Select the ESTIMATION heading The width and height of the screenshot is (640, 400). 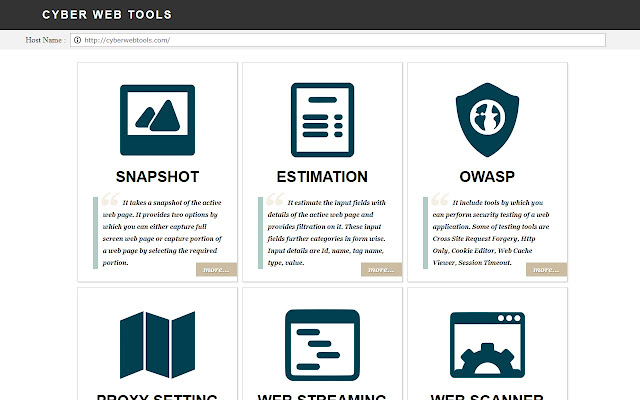pos(322,177)
